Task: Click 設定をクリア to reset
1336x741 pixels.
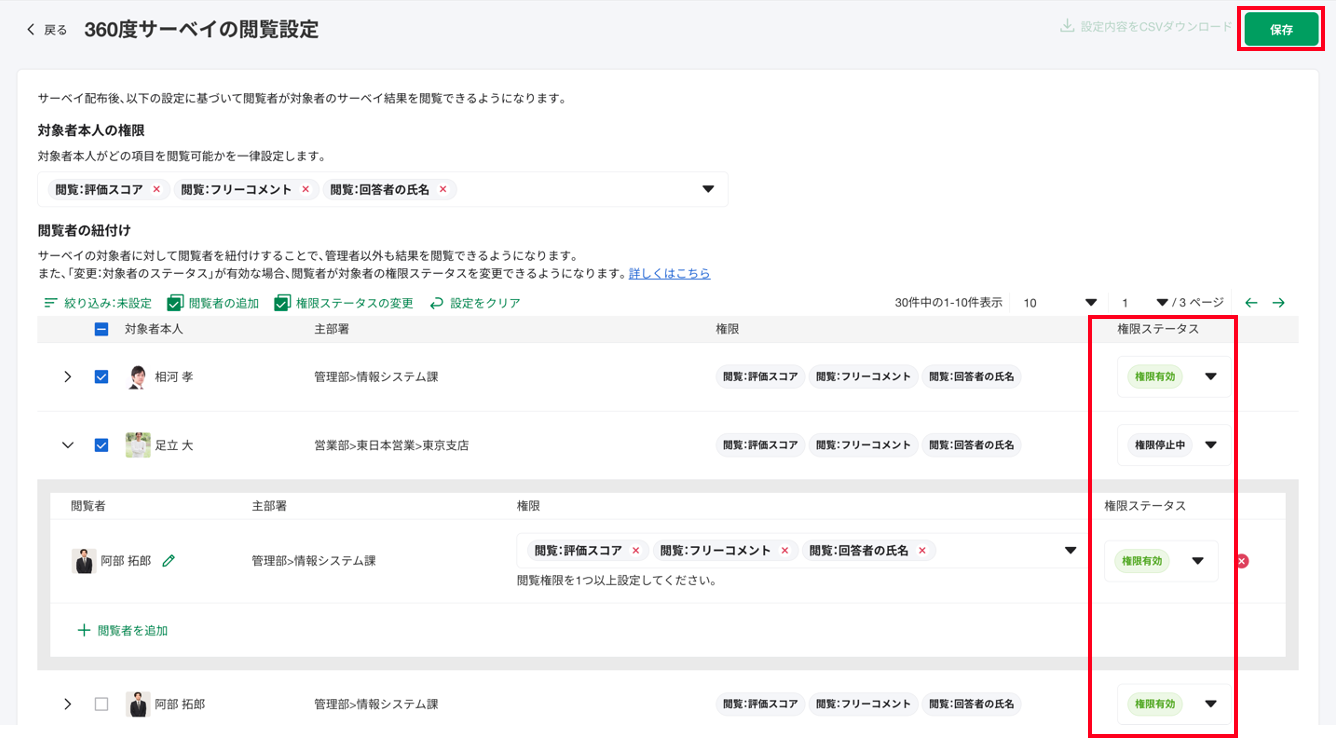Action: (475, 303)
